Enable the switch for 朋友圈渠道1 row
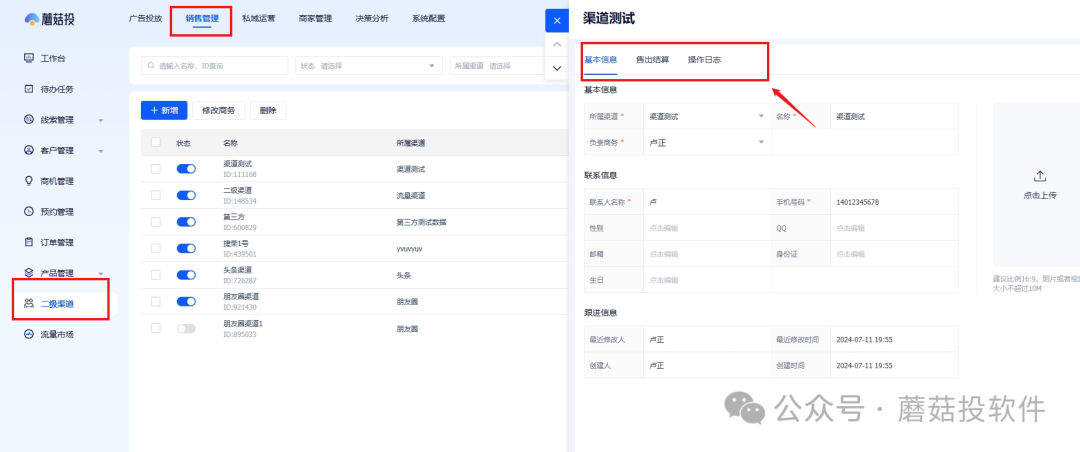The height and width of the screenshot is (452, 1080). tap(186, 329)
